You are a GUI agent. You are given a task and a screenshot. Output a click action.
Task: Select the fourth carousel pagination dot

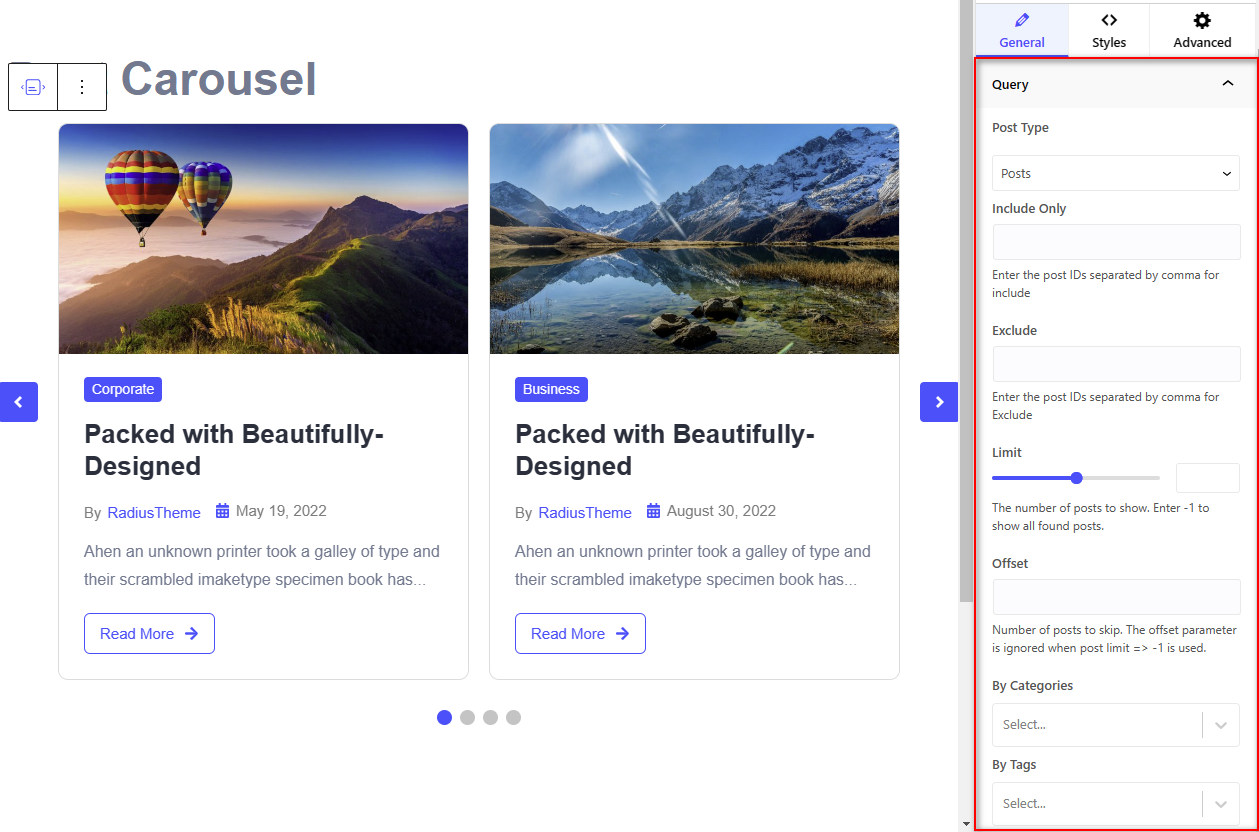click(513, 717)
